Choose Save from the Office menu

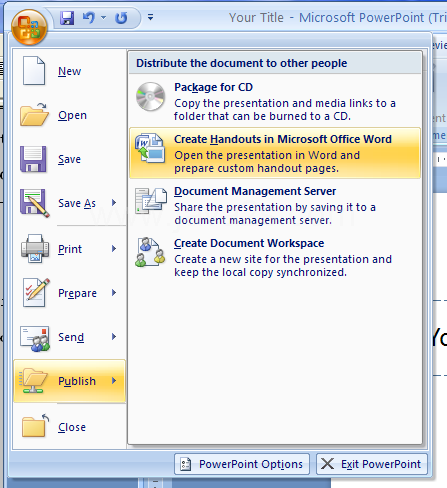click(x=69, y=159)
